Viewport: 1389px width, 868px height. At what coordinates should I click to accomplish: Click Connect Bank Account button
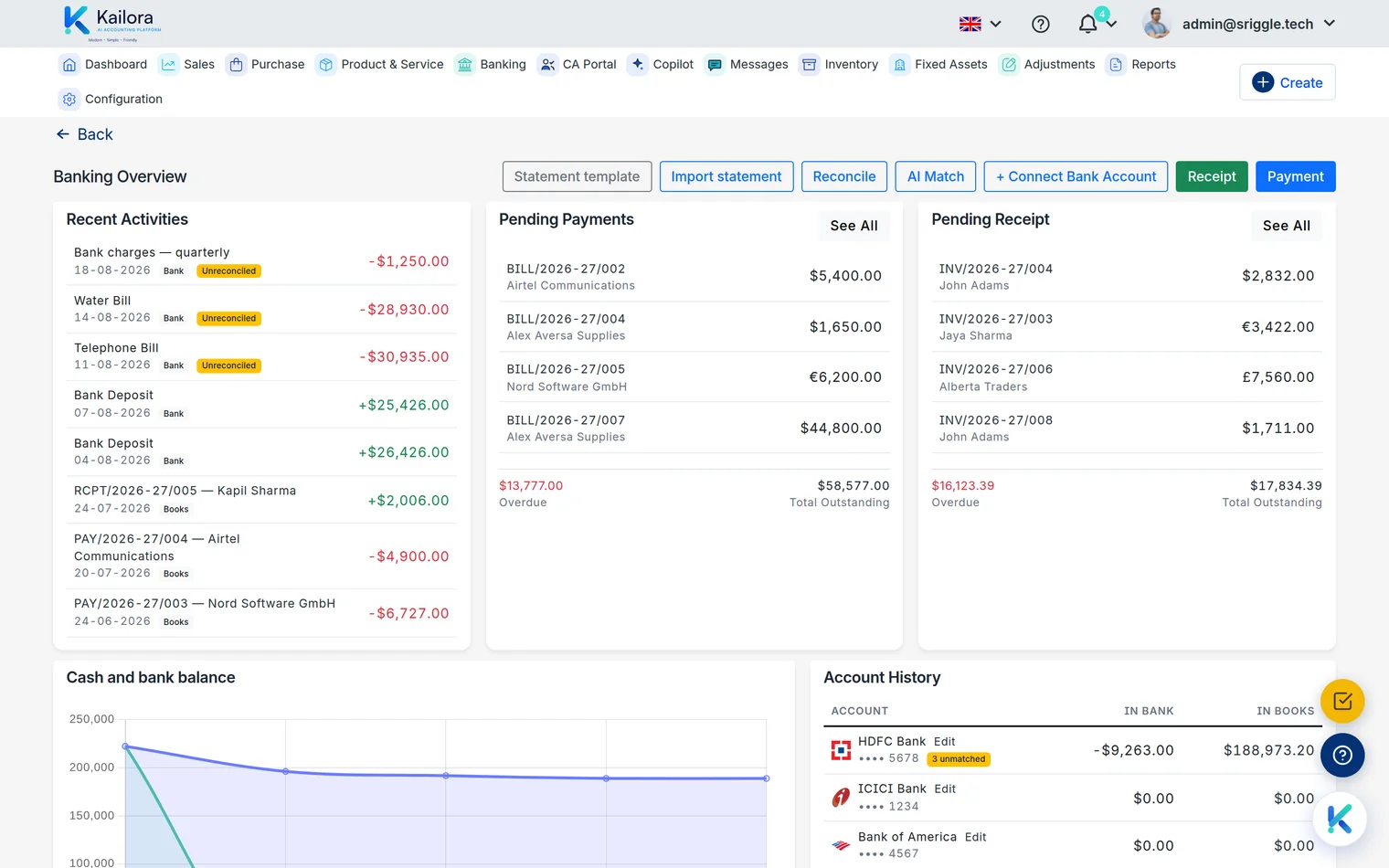1076,176
